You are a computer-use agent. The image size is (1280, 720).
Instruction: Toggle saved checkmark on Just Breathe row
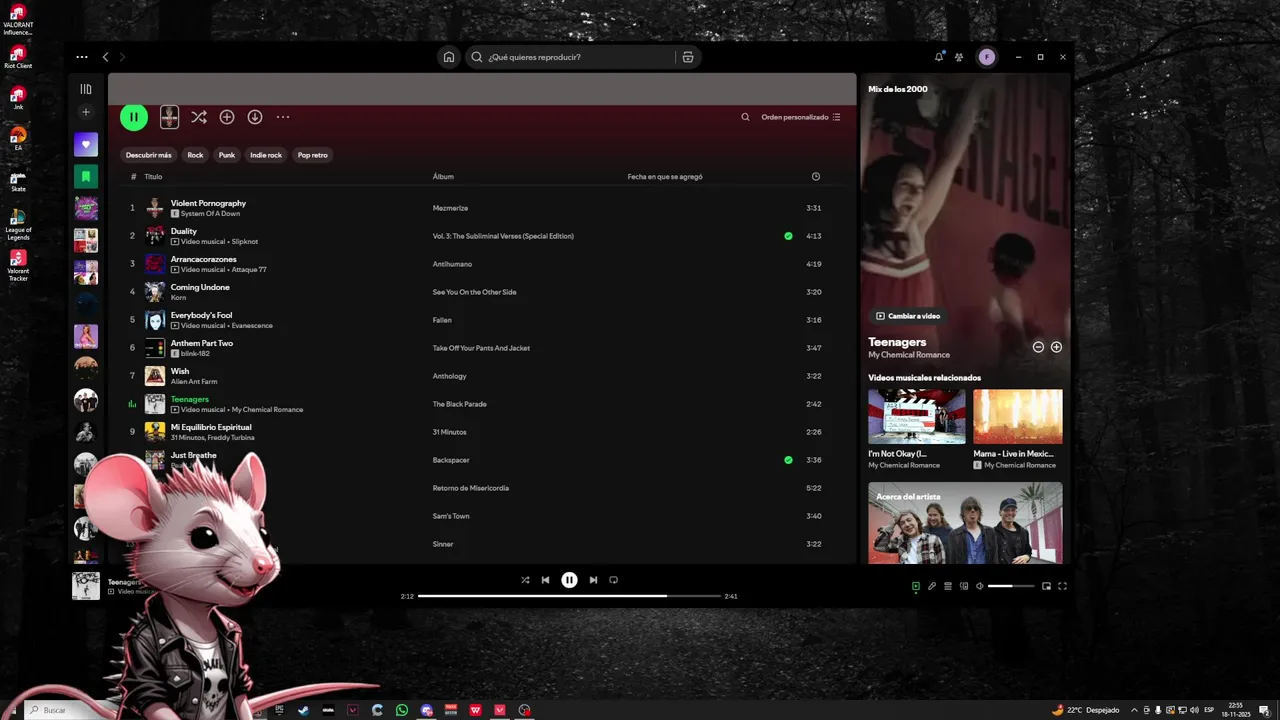[x=788, y=460]
